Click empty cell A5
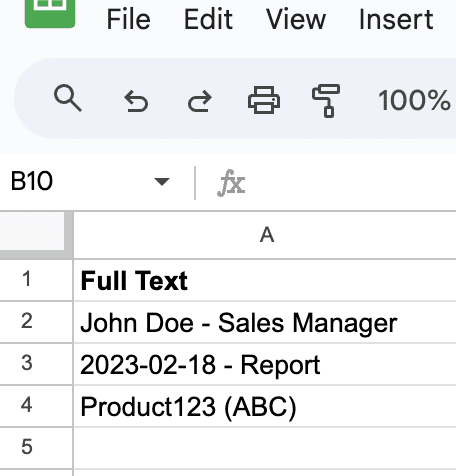This screenshot has width=456, height=476. pyautogui.click(x=265, y=448)
